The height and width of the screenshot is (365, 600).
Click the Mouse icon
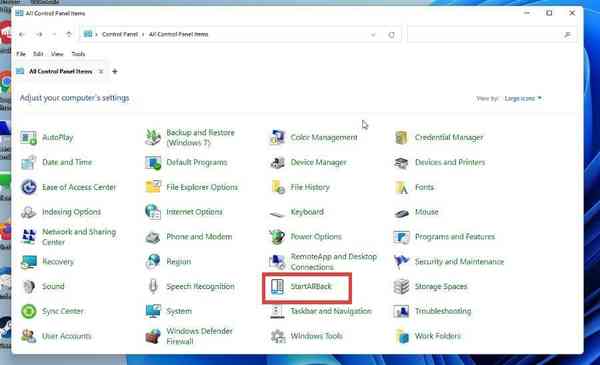click(x=401, y=213)
